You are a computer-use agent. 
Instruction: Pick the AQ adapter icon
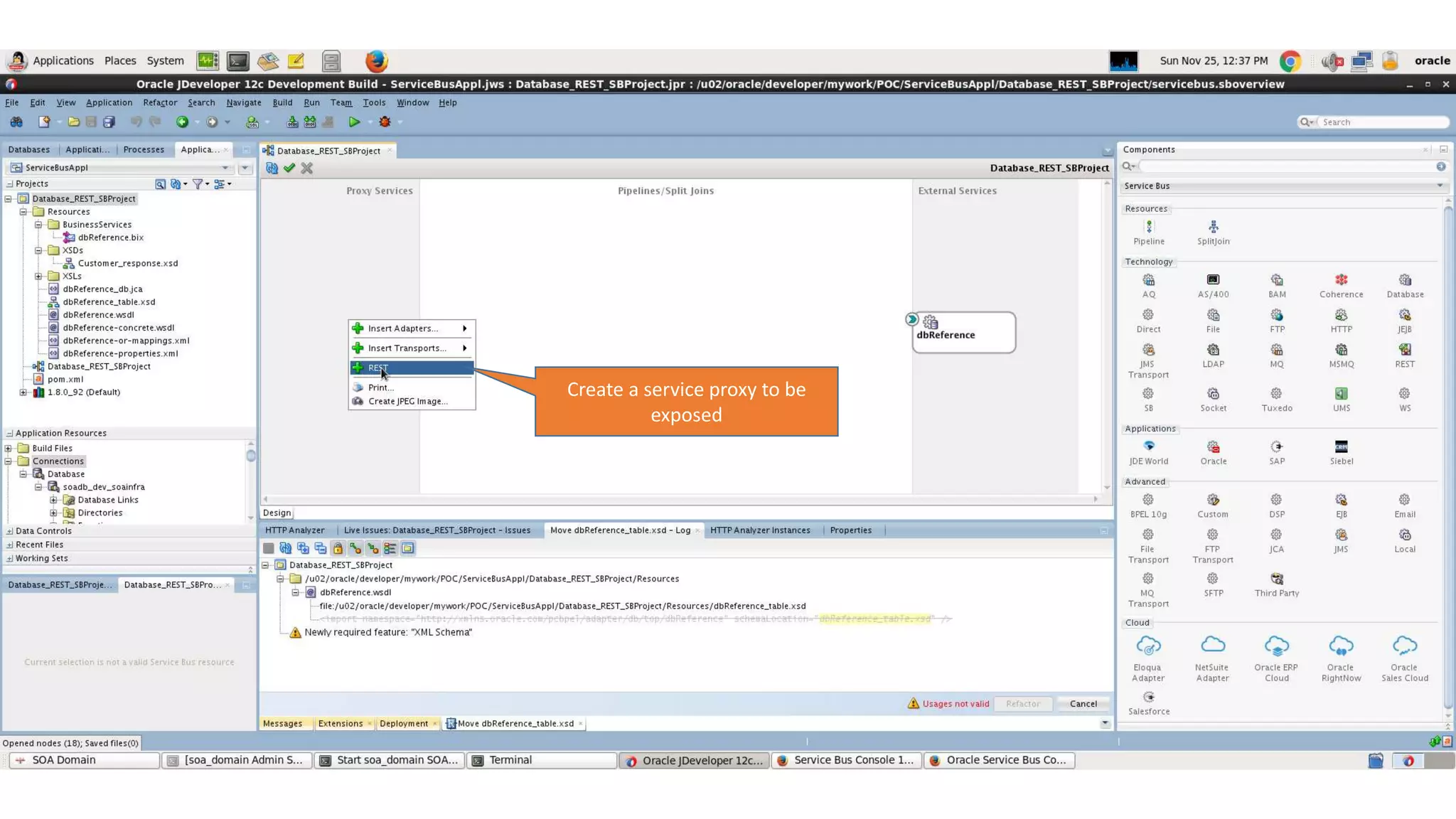[1149, 280]
